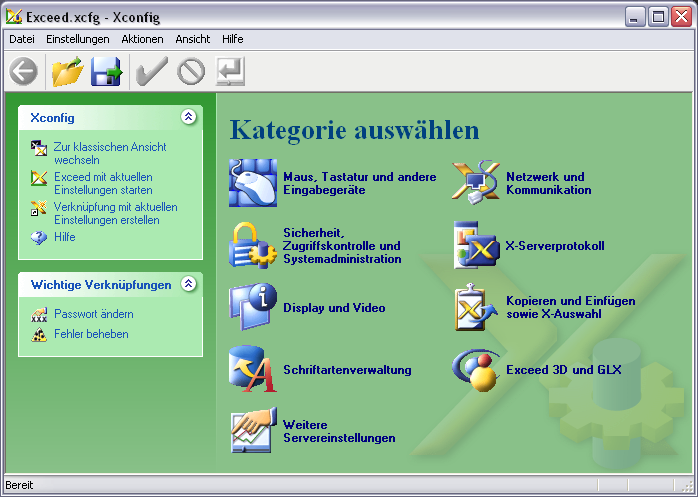698x497 pixels.
Task: Click the Netzwerk und Kommunikation icon
Action: point(476,183)
